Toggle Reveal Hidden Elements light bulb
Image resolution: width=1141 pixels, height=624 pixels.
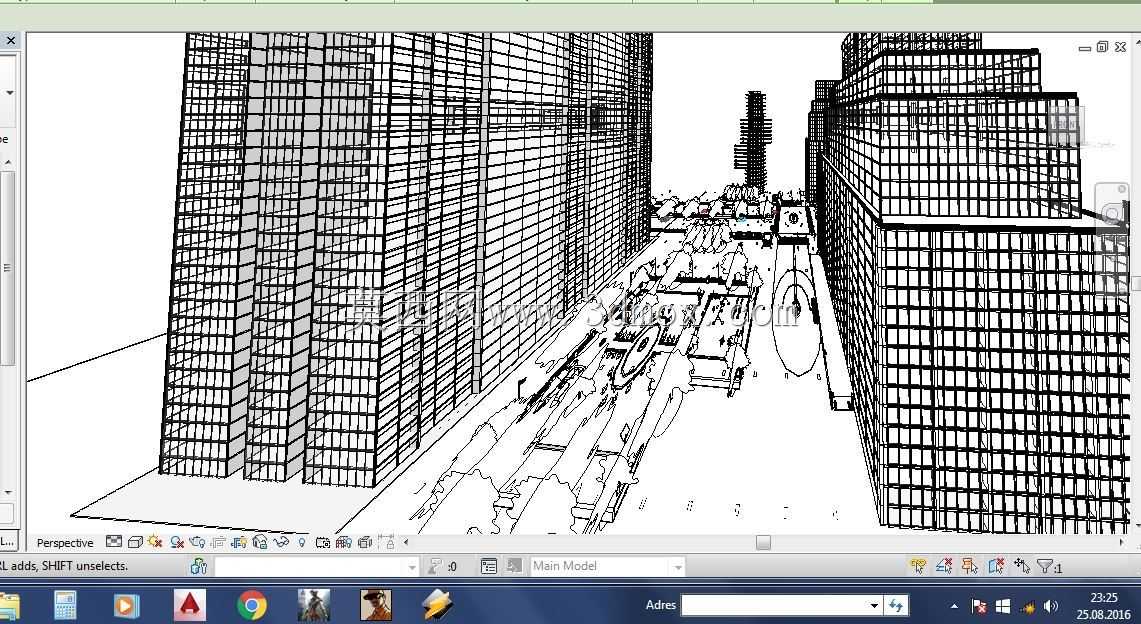tap(302, 542)
